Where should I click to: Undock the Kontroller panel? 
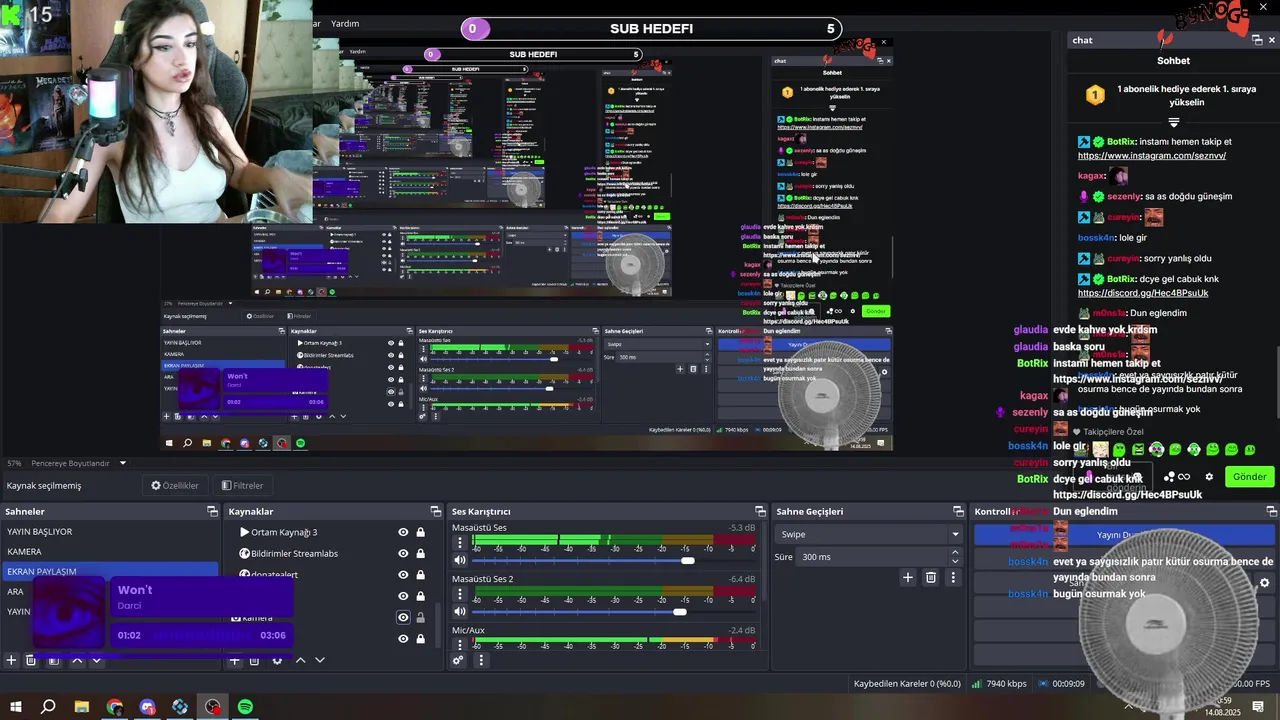tap(1272, 511)
